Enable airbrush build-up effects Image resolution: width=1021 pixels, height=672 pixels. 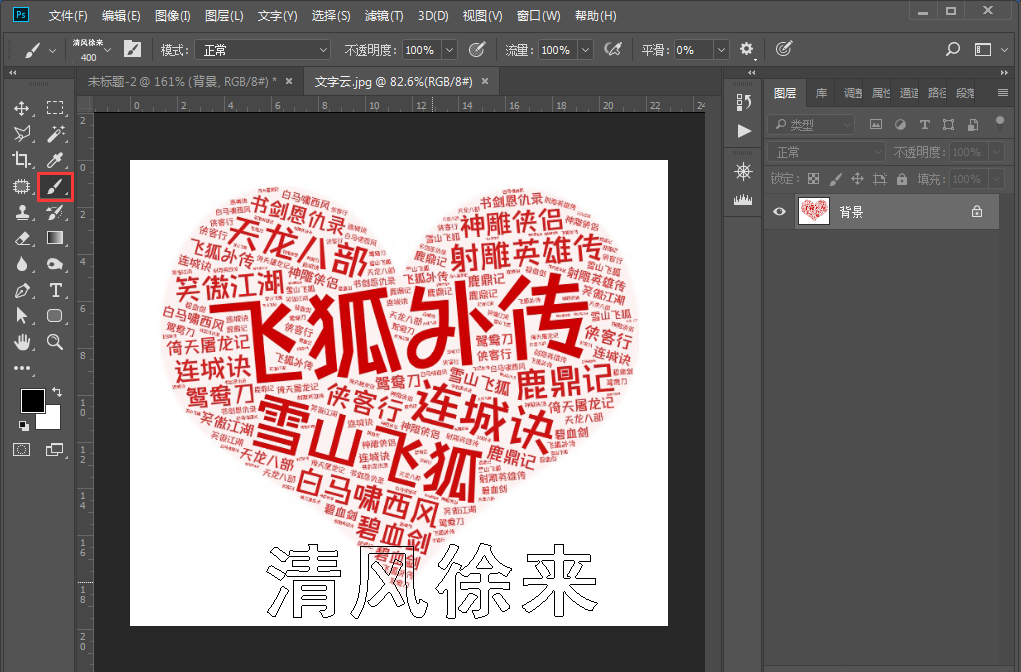(613, 49)
